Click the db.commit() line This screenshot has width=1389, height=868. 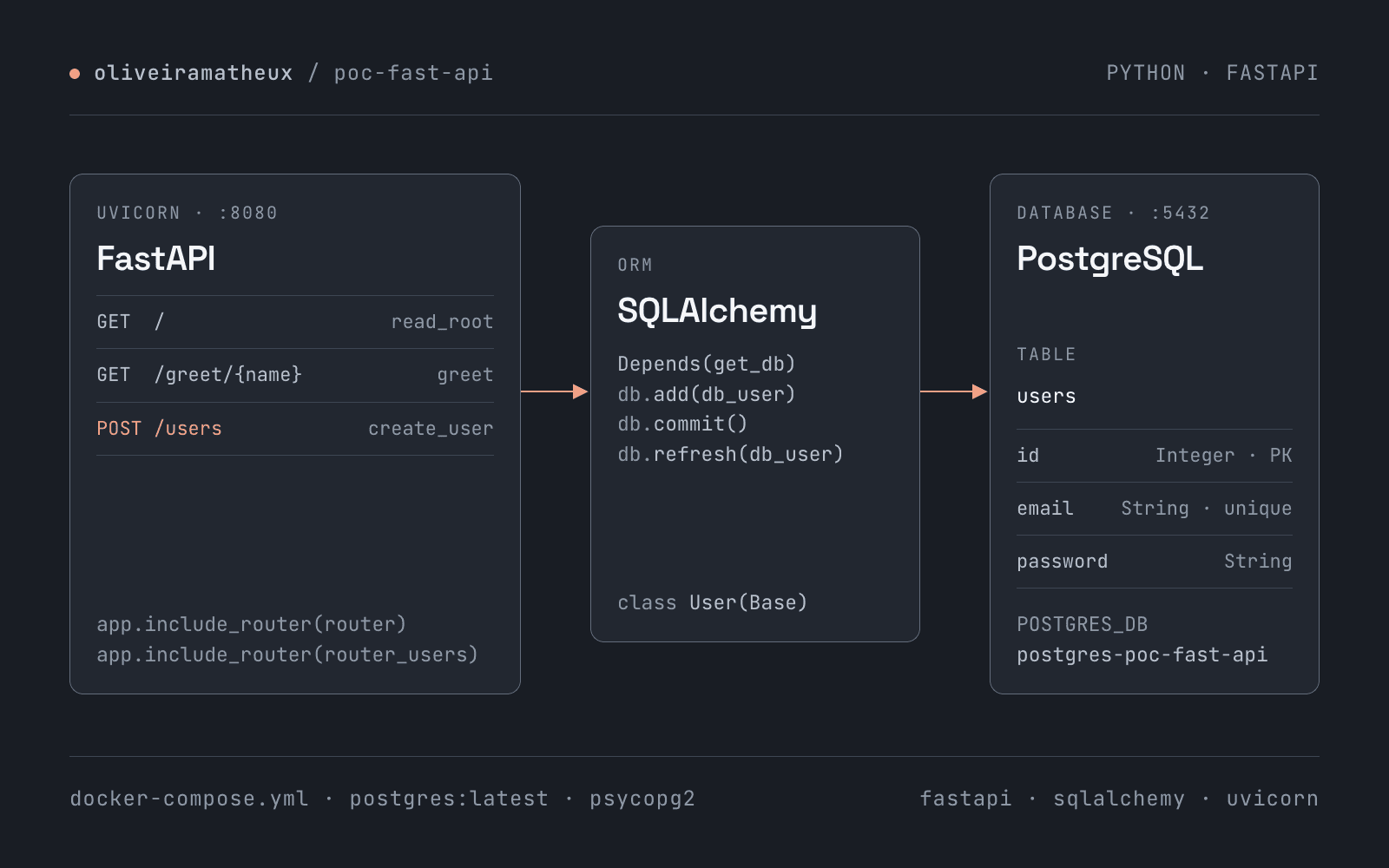point(682,424)
